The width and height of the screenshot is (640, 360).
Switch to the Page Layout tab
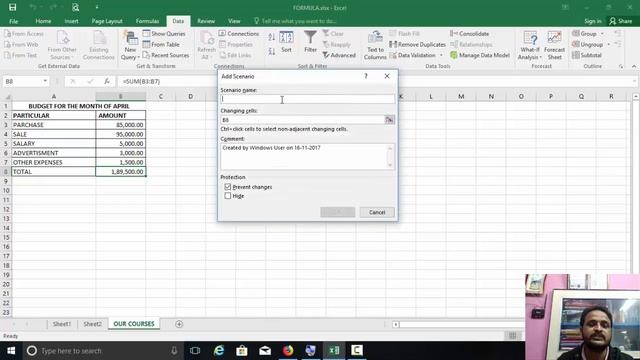[107, 21]
